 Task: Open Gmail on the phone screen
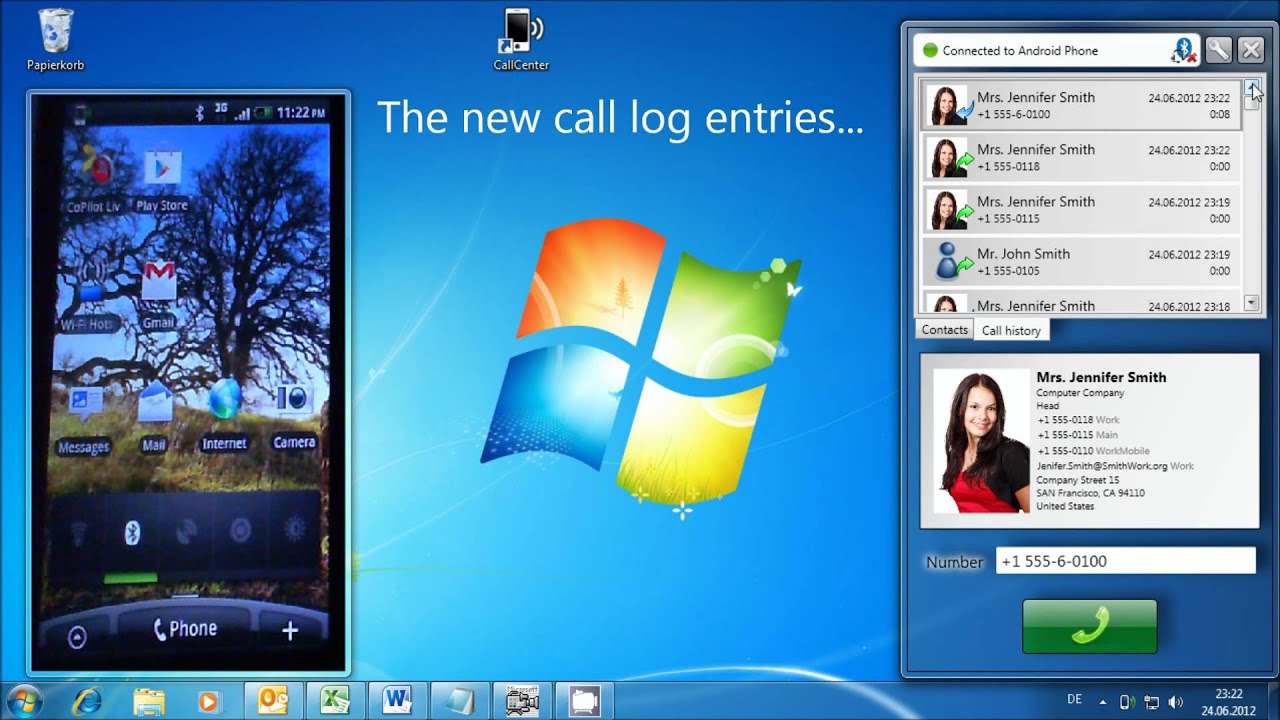(x=159, y=295)
